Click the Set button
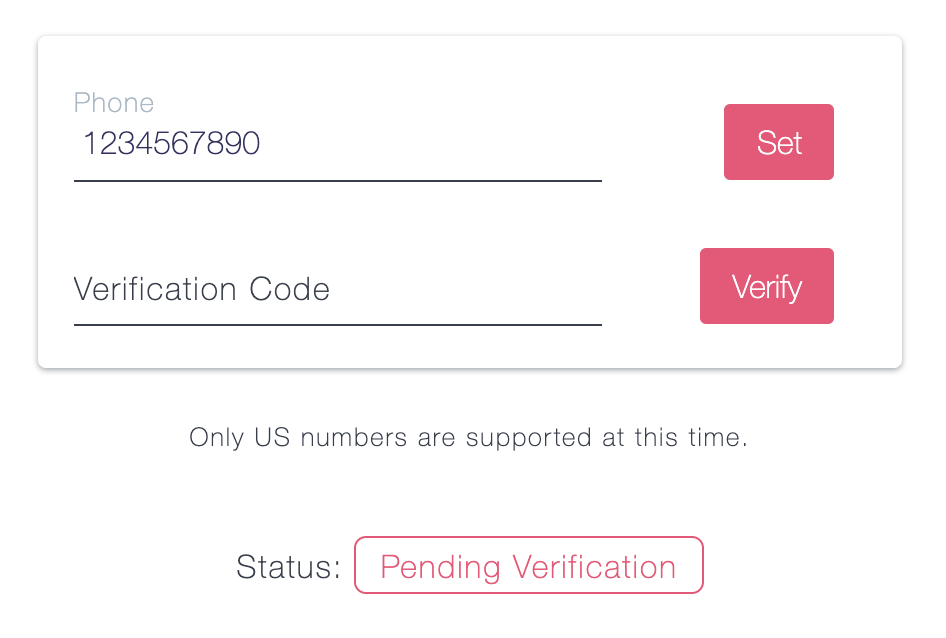 [x=778, y=142]
